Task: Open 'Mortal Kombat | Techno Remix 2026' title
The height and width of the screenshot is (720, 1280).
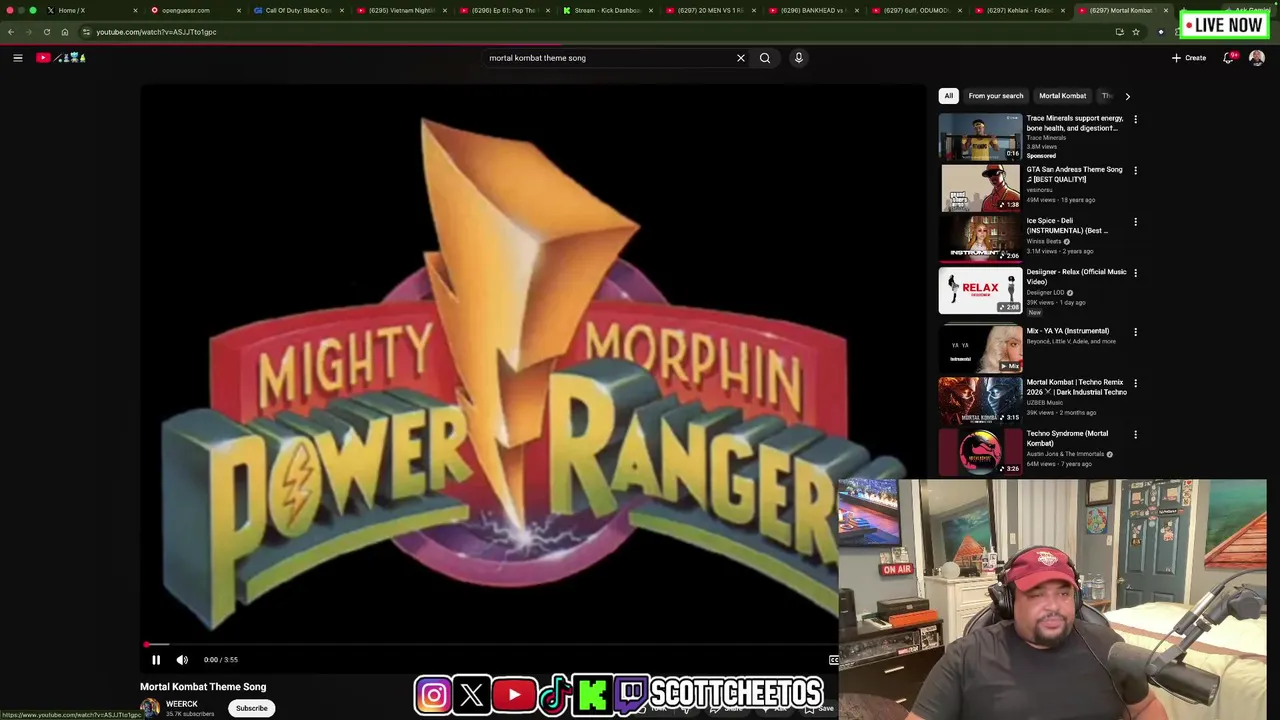Action: pyautogui.click(x=1076, y=387)
